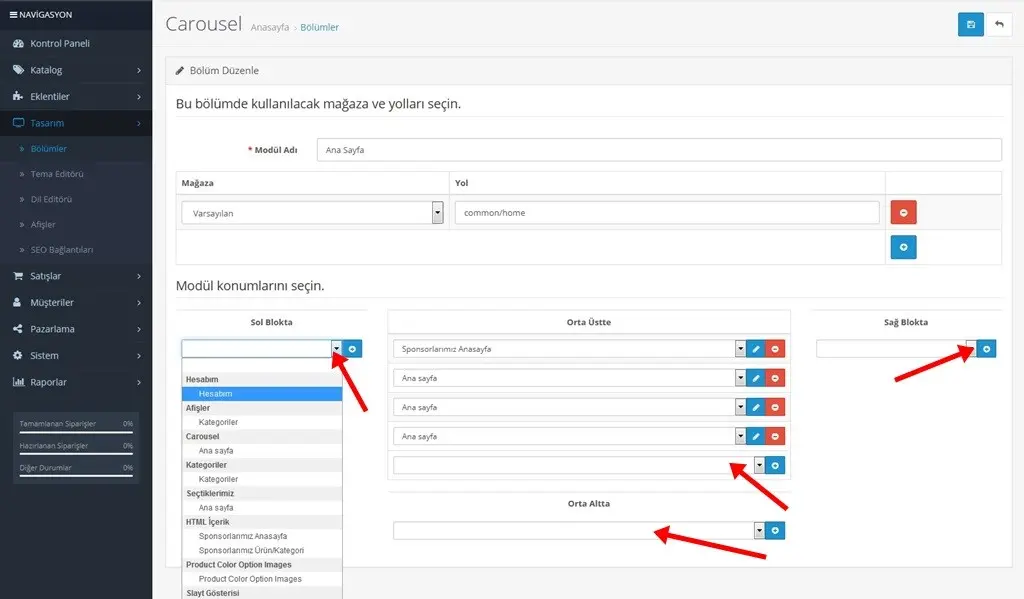Add a new store route row

click(903, 247)
